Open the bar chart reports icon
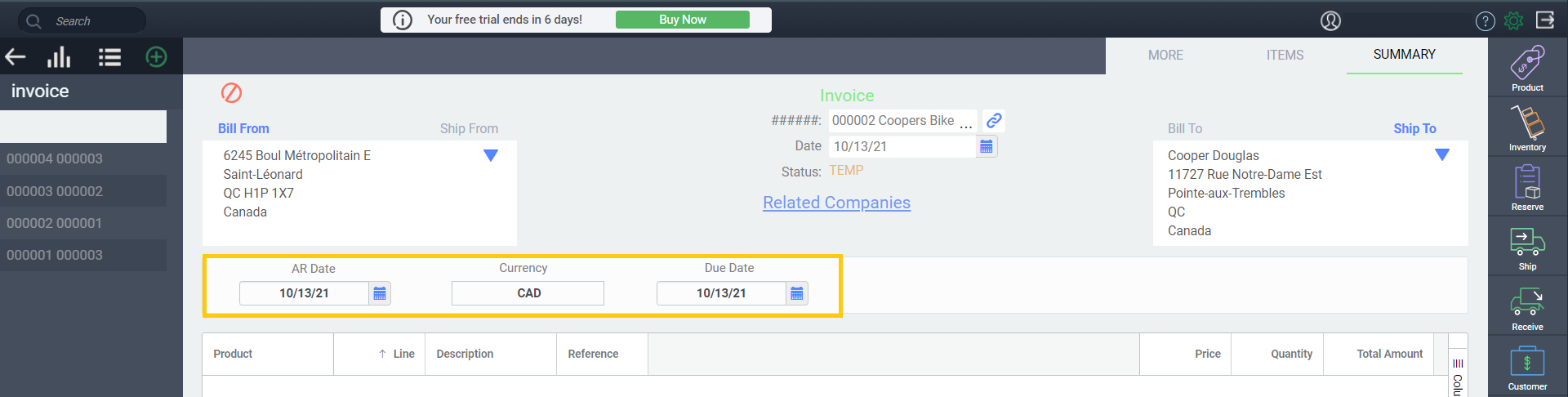This screenshot has width=1568, height=397. pos(59,57)
